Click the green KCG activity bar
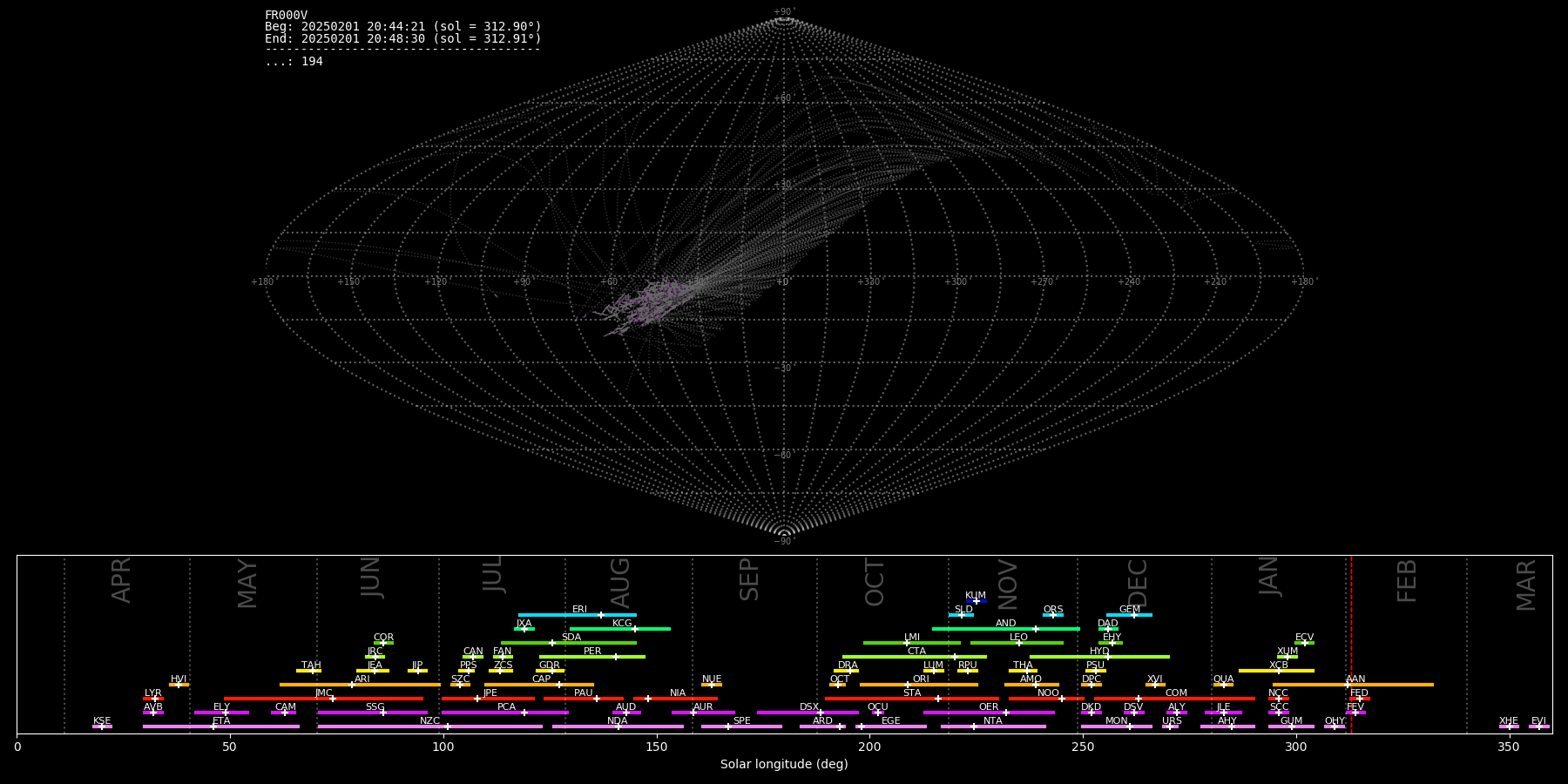This screenshot has width=1568, height=784. click(619, 629)
